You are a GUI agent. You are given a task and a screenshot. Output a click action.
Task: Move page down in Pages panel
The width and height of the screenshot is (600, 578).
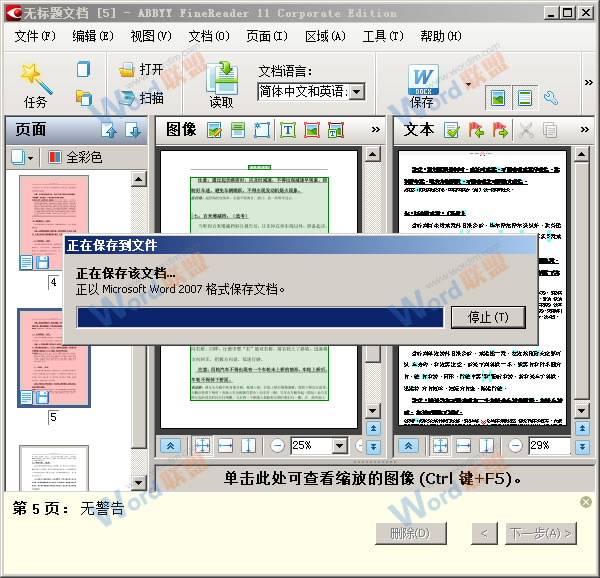133,130
